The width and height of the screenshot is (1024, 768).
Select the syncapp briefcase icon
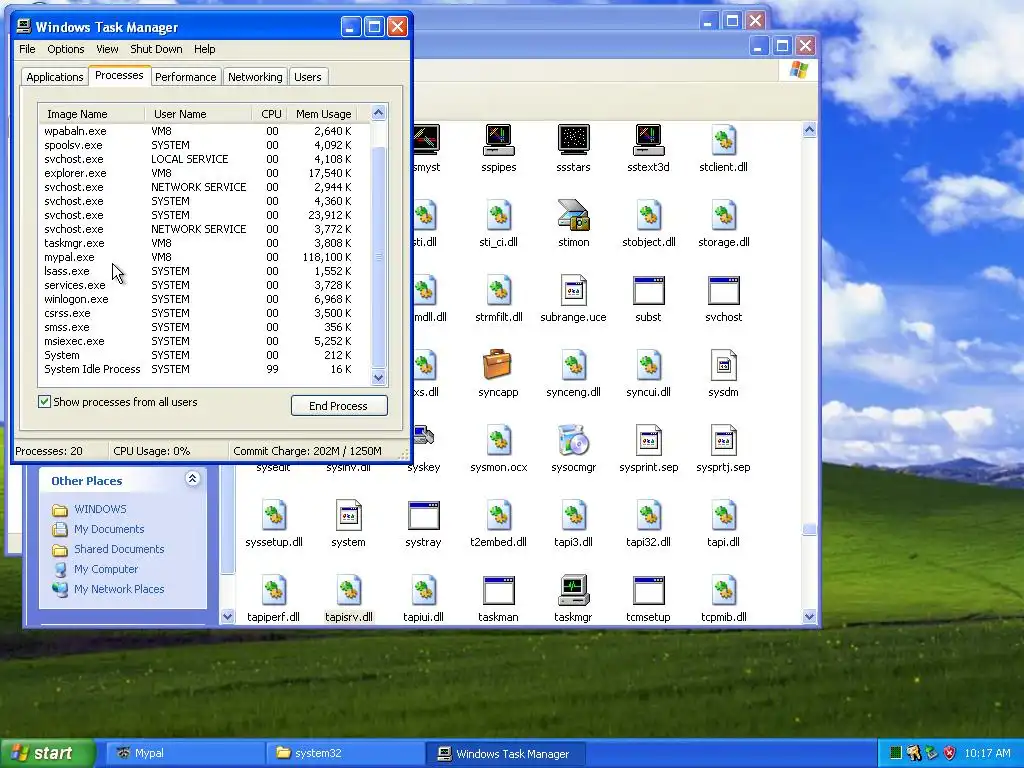(498, 365)
